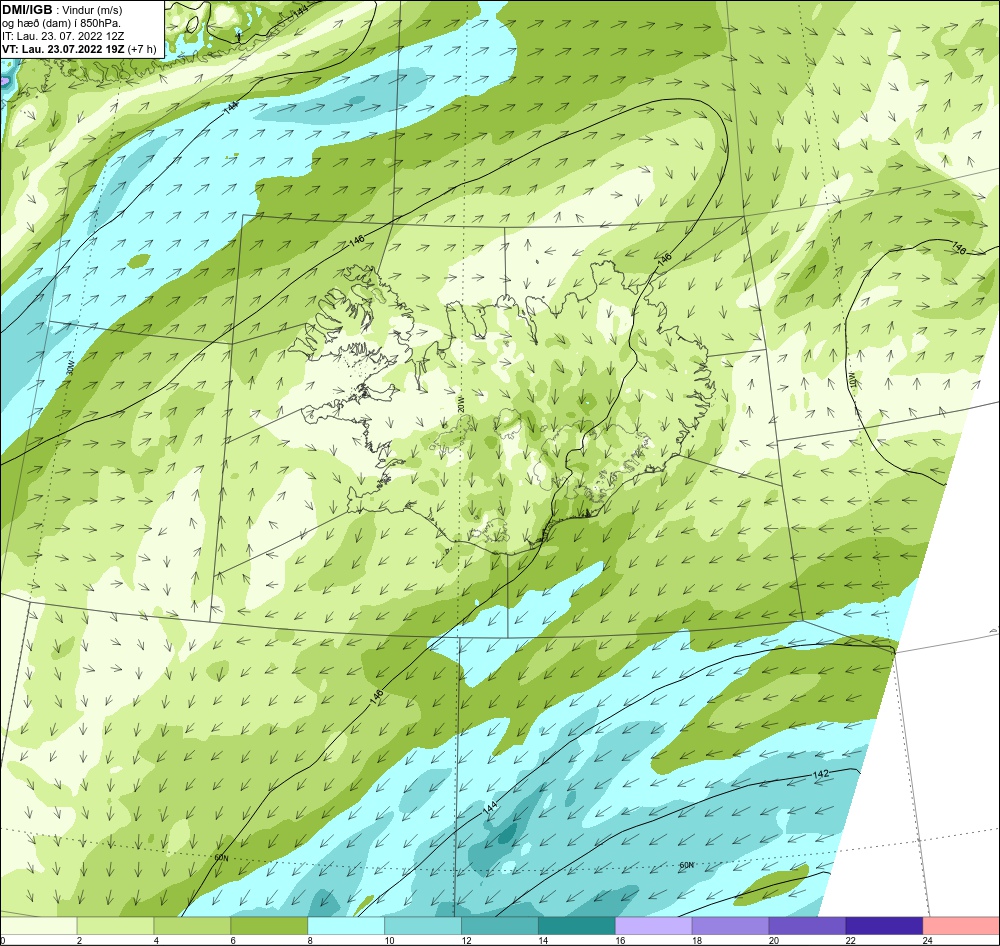Click the legend tick value '16'

(x=620, y=940)
